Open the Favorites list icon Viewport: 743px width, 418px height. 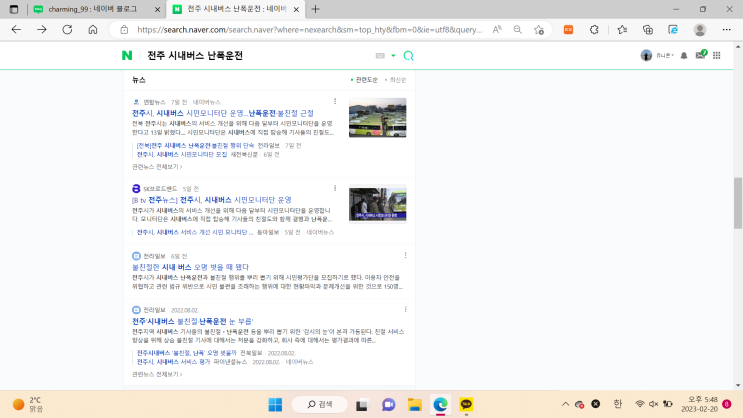[622, 30]
